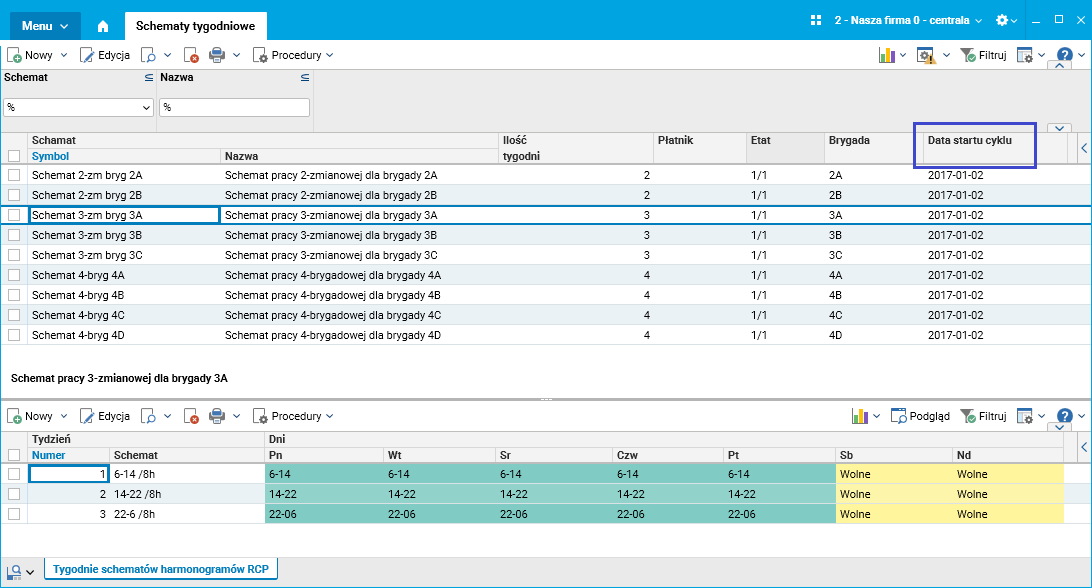This screenshot has width=1092, height=588.
Task: Open the blue help question mark in upper toolbar
Action: coord(1065,56)
